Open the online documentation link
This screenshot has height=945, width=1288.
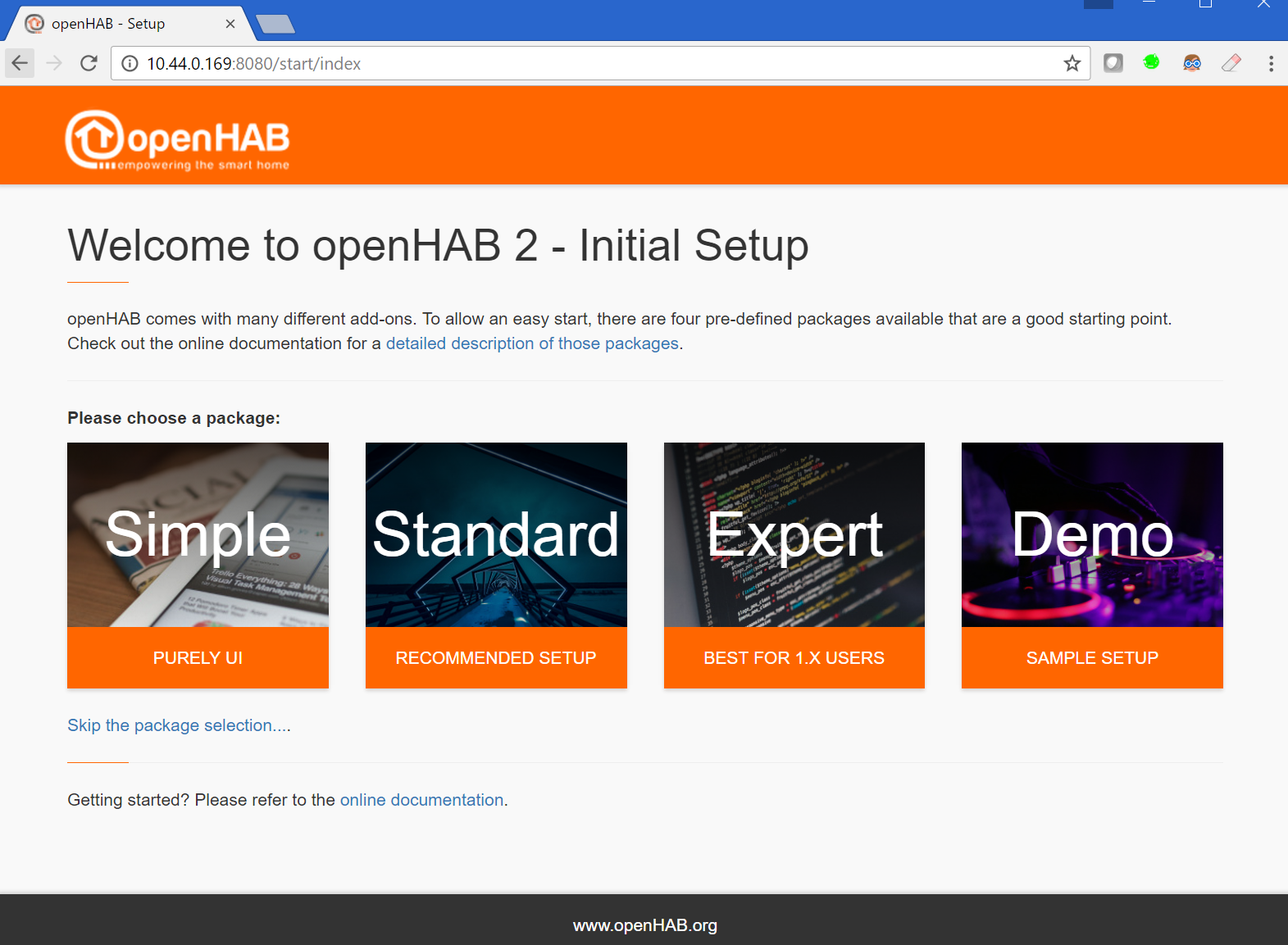(x=421, y=800)
